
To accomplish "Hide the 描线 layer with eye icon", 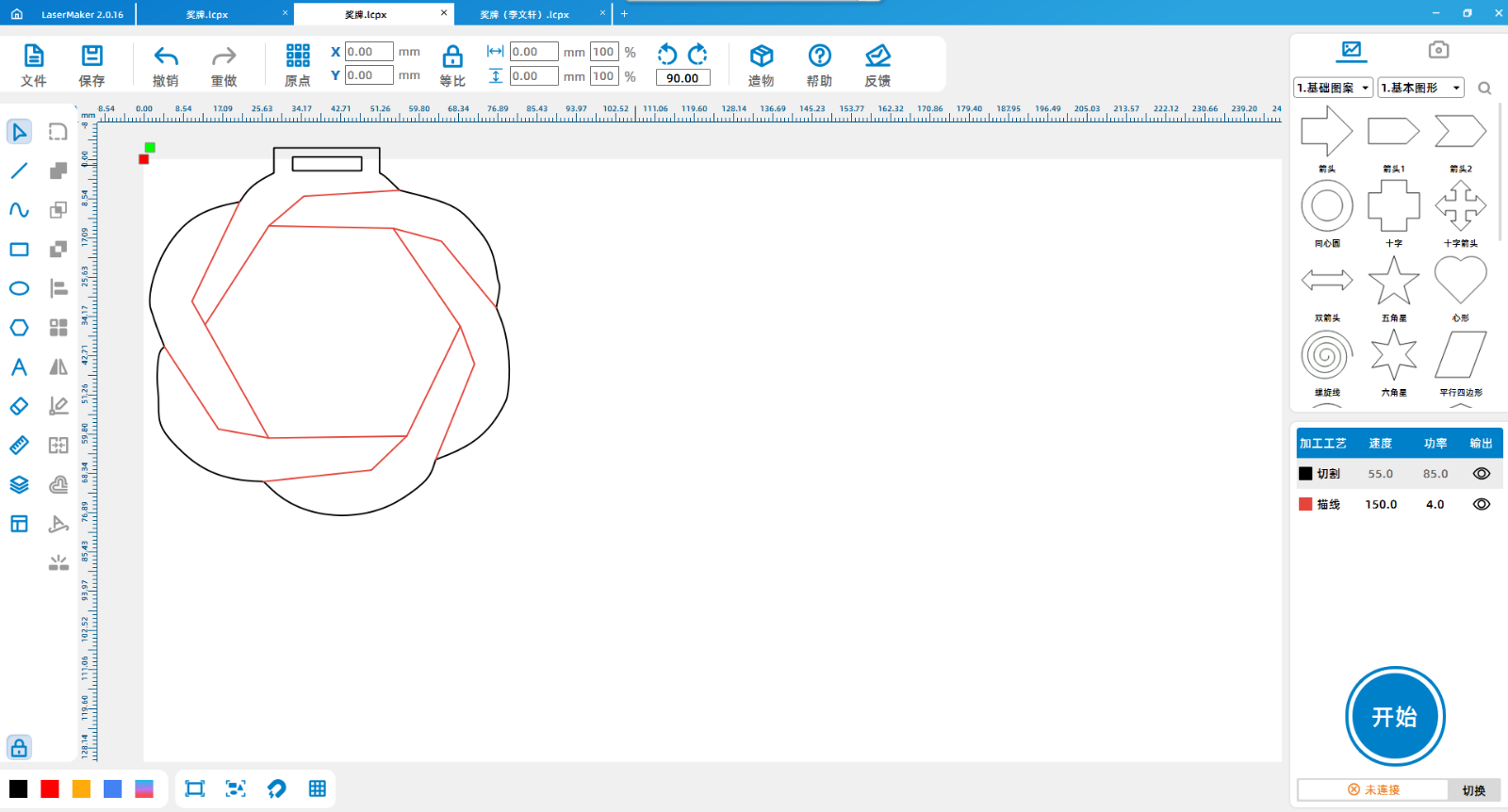I will click(x=1481, y=504).
